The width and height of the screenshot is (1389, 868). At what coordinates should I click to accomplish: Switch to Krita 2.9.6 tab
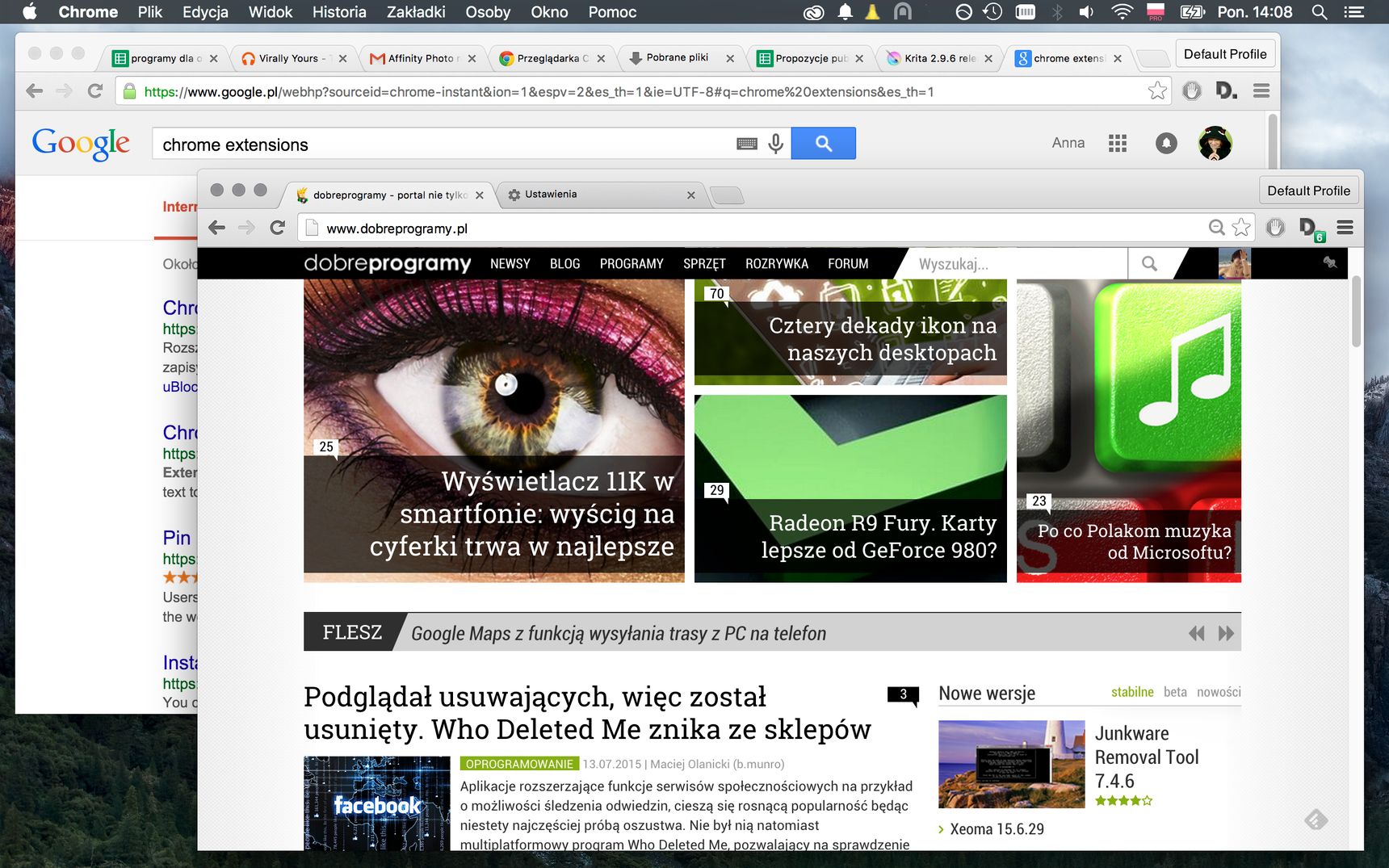pos(940,58)
